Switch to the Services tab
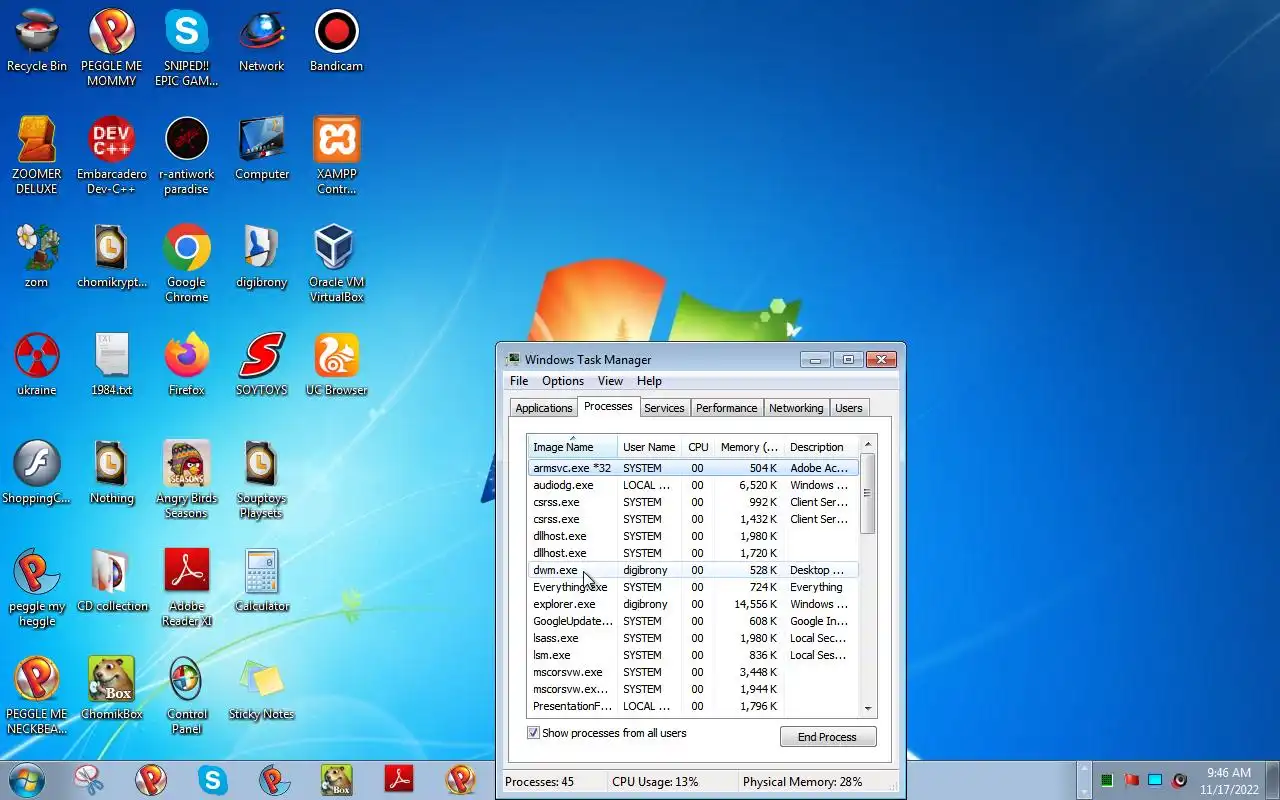 664,408
